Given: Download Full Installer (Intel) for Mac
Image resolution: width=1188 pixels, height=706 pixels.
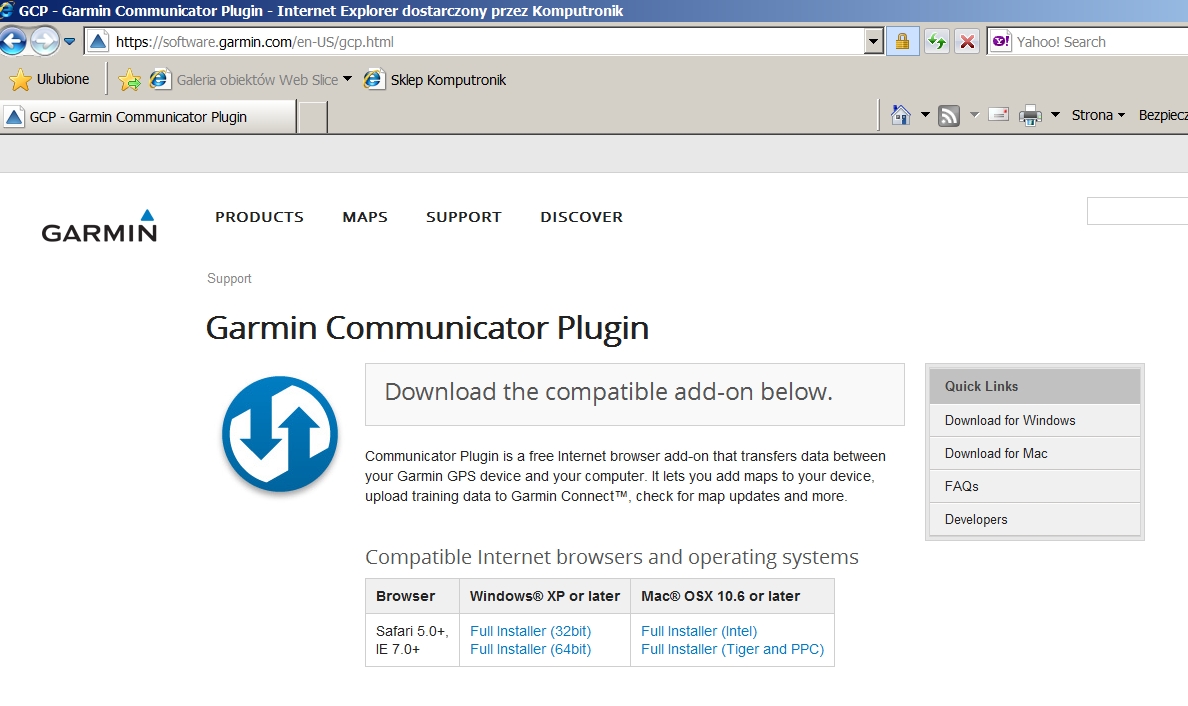Looking at the screenshot, I should 699,631.
